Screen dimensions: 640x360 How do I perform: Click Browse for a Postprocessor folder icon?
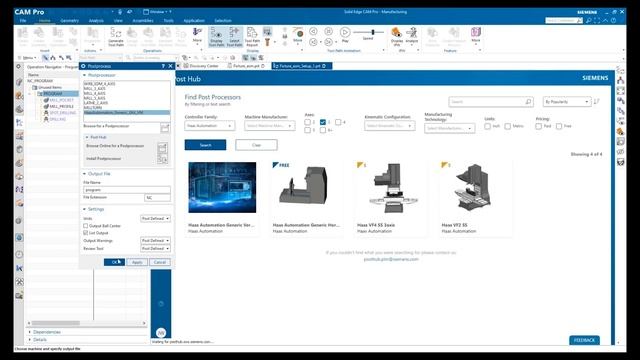[165, 128]
